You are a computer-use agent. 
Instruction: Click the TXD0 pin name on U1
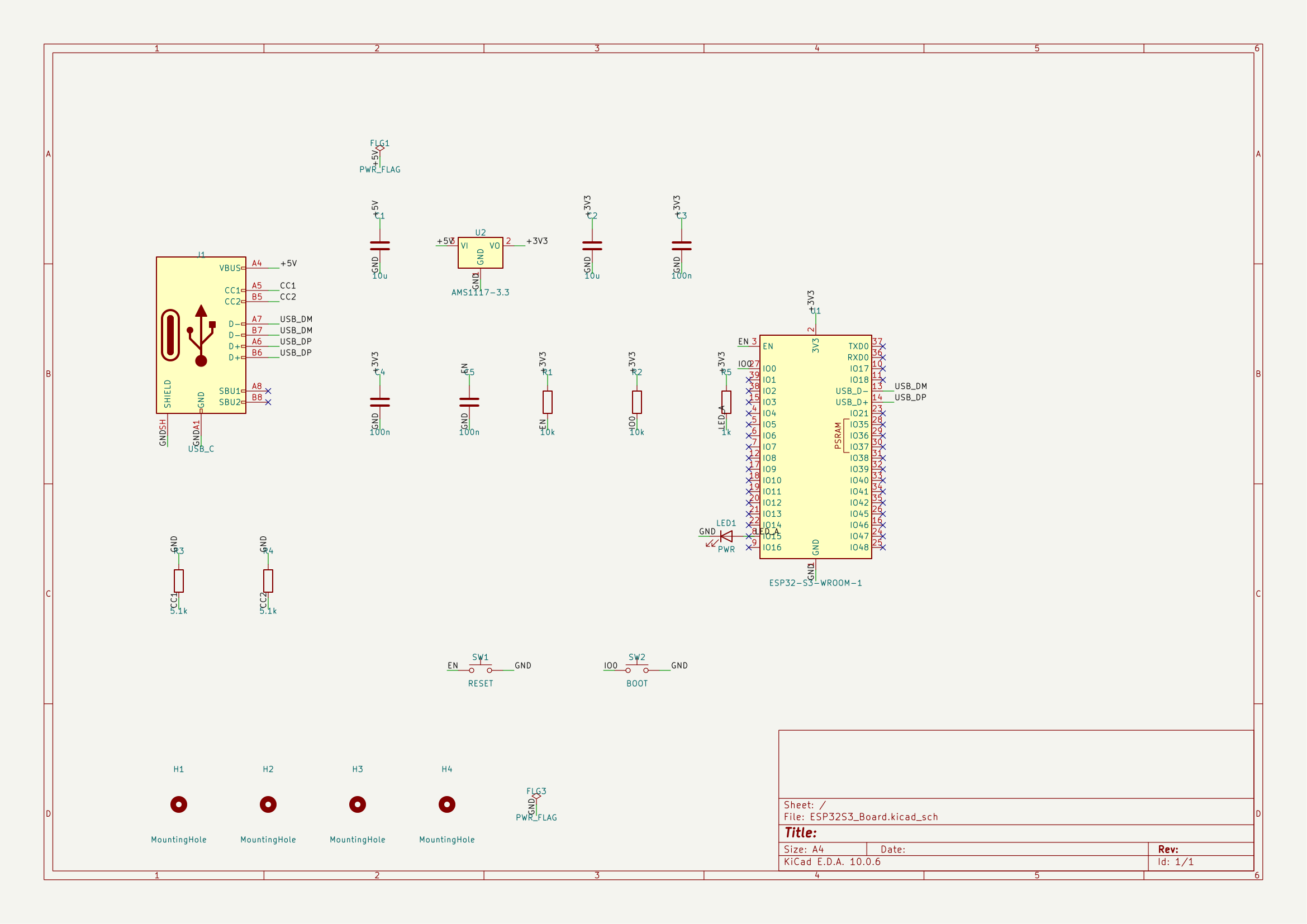[x=858, y=346]
